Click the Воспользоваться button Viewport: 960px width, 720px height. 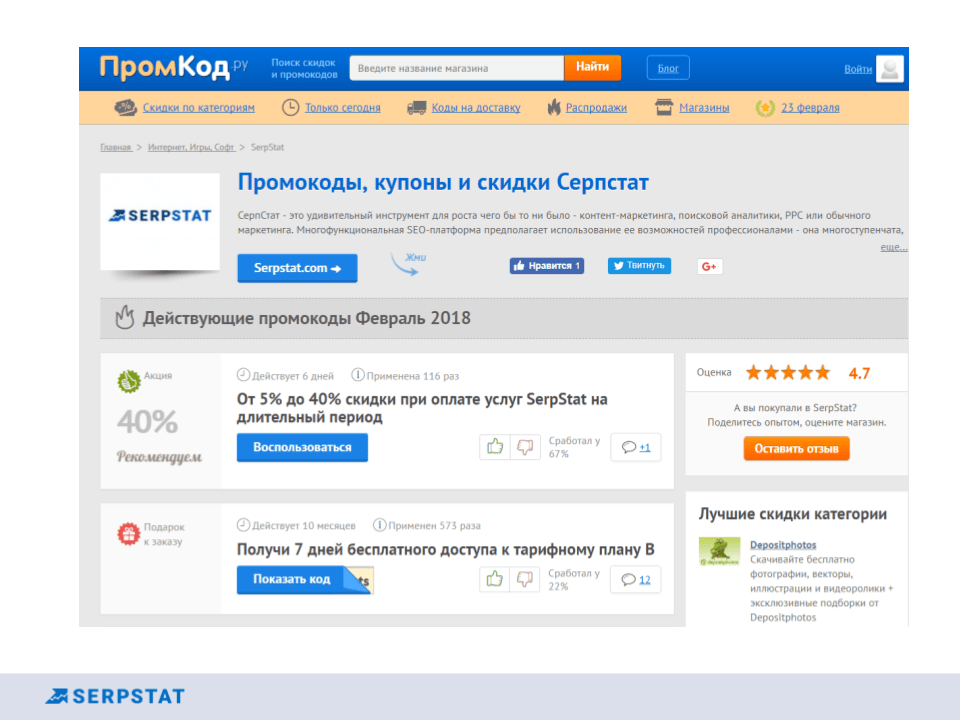pos(302,448)
